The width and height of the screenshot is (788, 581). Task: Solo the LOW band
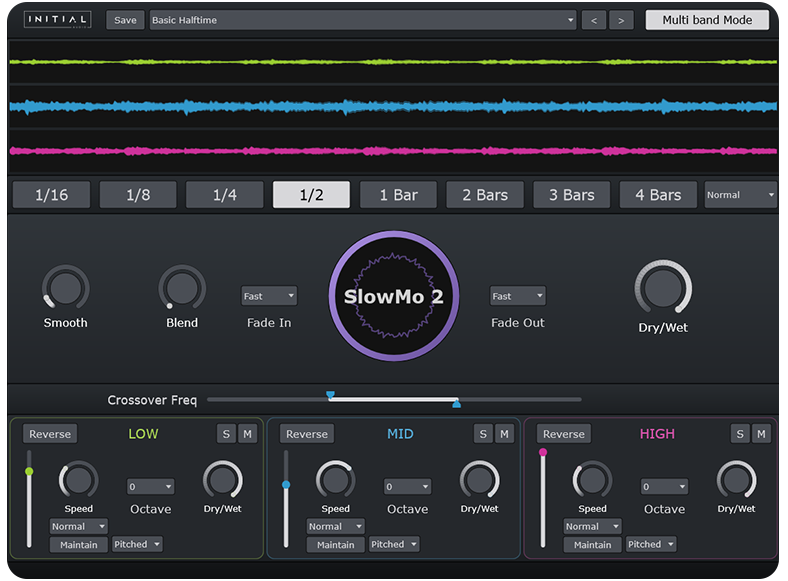coord(226,434)
